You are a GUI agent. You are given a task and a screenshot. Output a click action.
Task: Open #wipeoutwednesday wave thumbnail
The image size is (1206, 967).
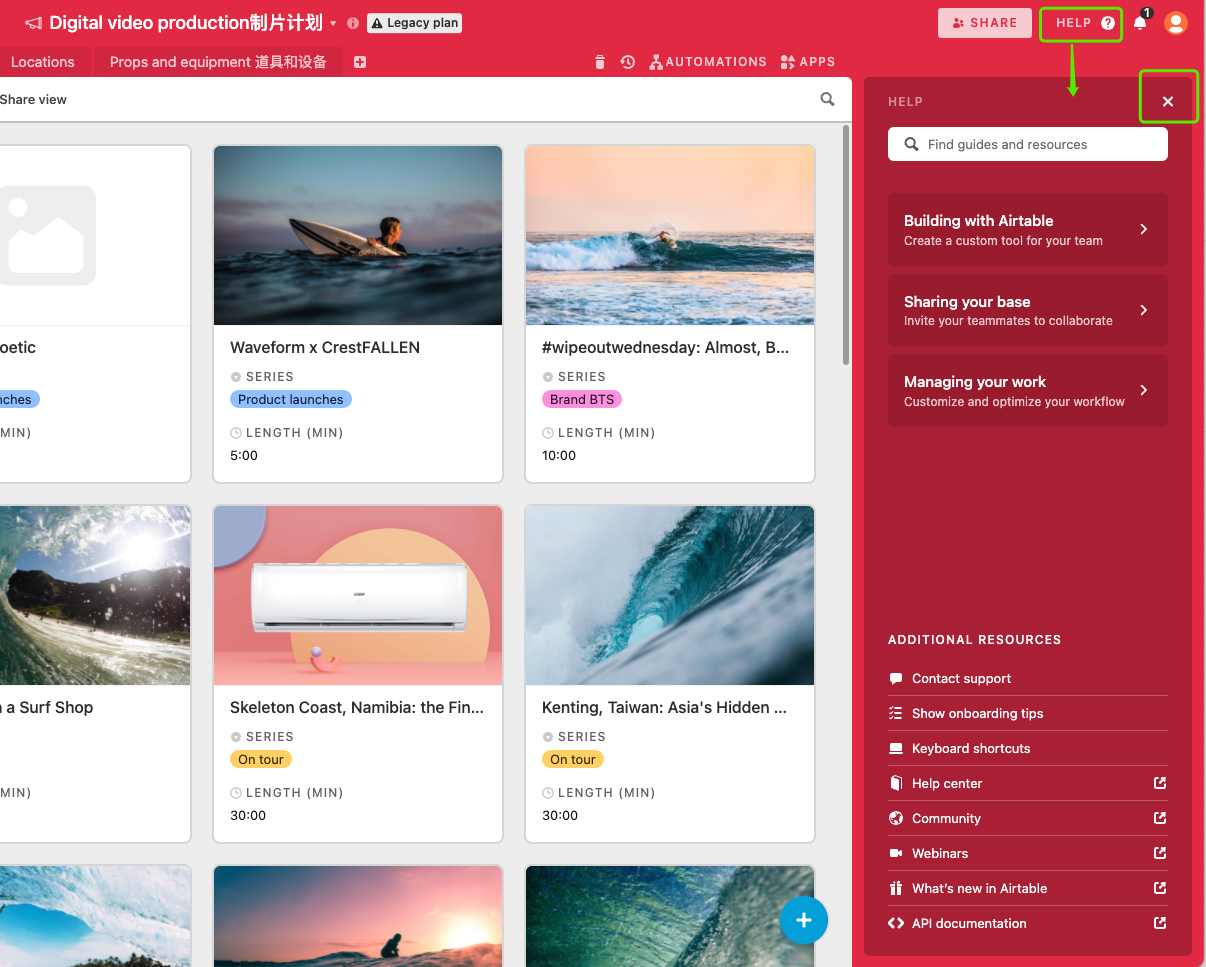(670, 235)
